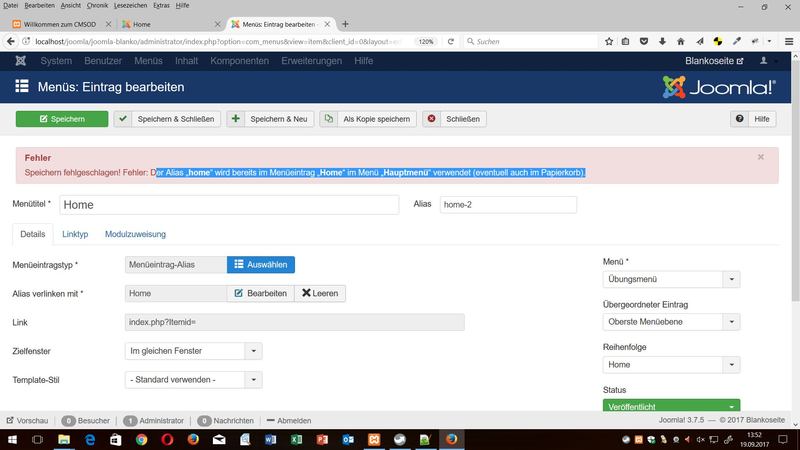
Task: Click Speichern & Schließen
Action: (167, 119)
